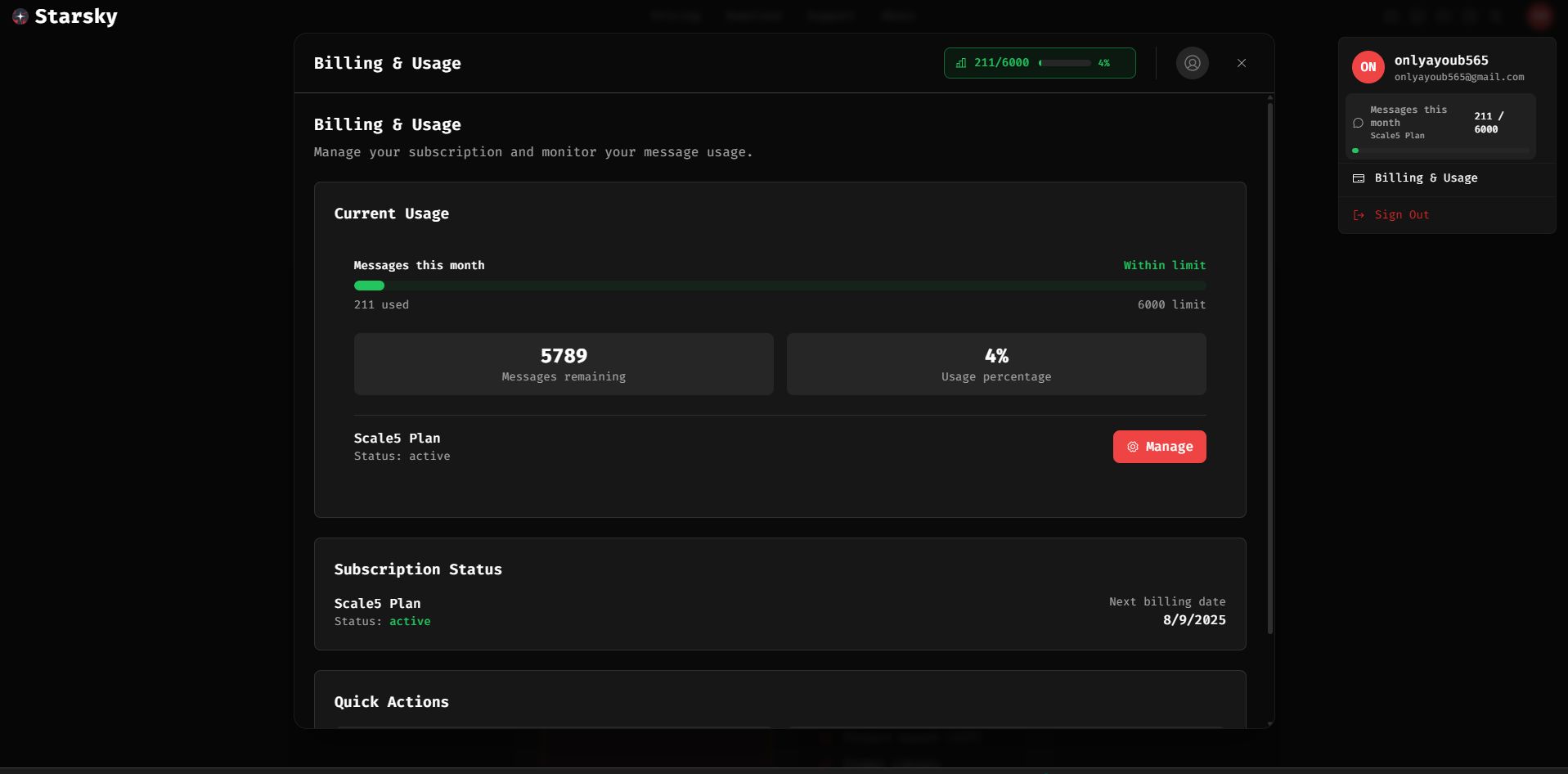Open the user profile icon in header
Image resolution: width=1568 pixels, height=774 pixels.
coord(1192,63)
